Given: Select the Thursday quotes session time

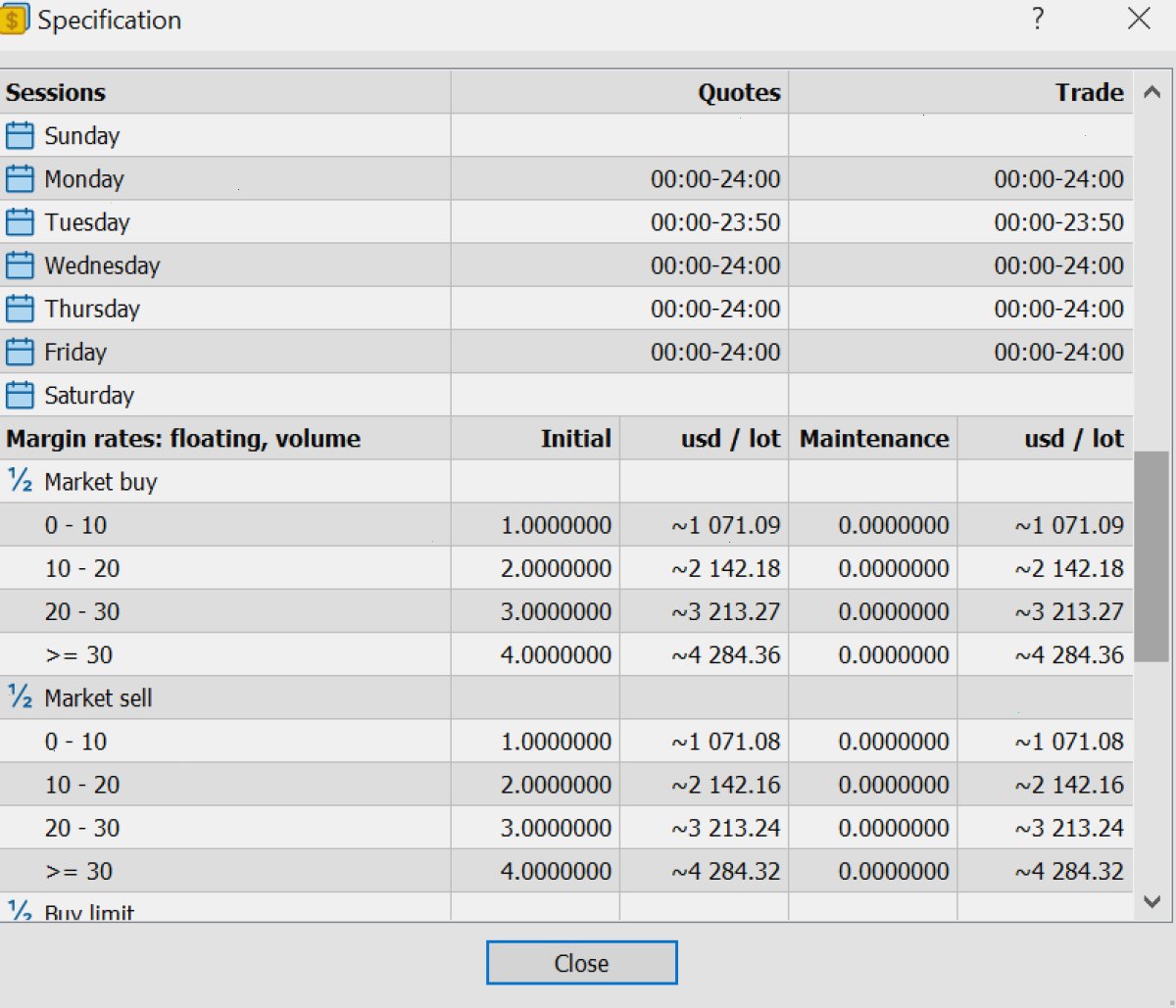Looking at the screenshot, I should [715, 309].
